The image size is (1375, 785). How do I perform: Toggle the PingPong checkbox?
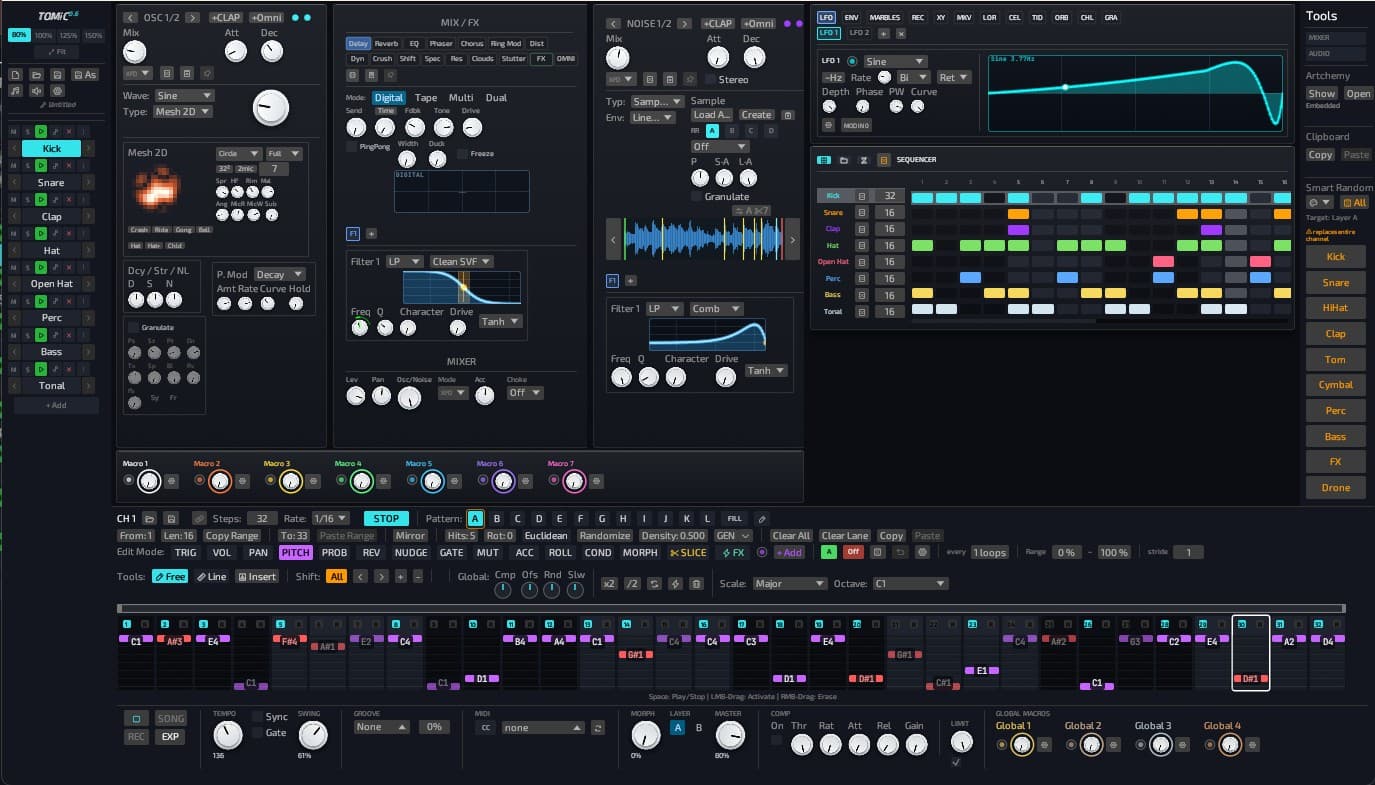coord(351,146)
